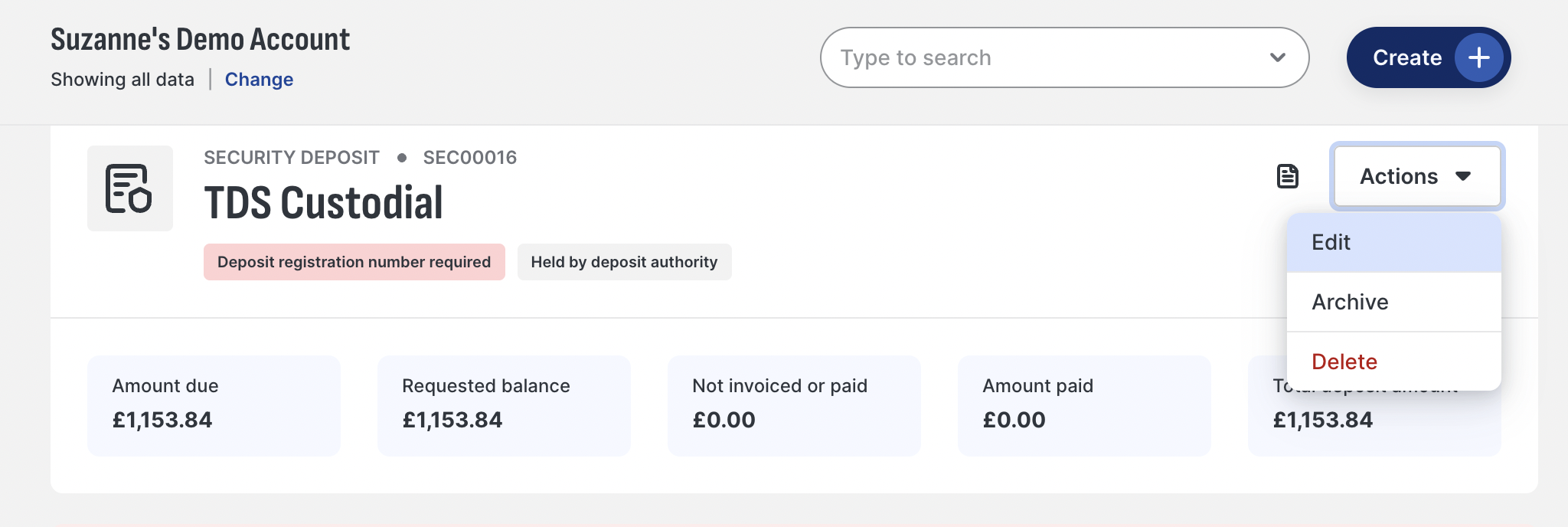Open the notes document icon beside Actions
The image size is (1568, 527).
pyautogui.click(x=1288, y=176)
